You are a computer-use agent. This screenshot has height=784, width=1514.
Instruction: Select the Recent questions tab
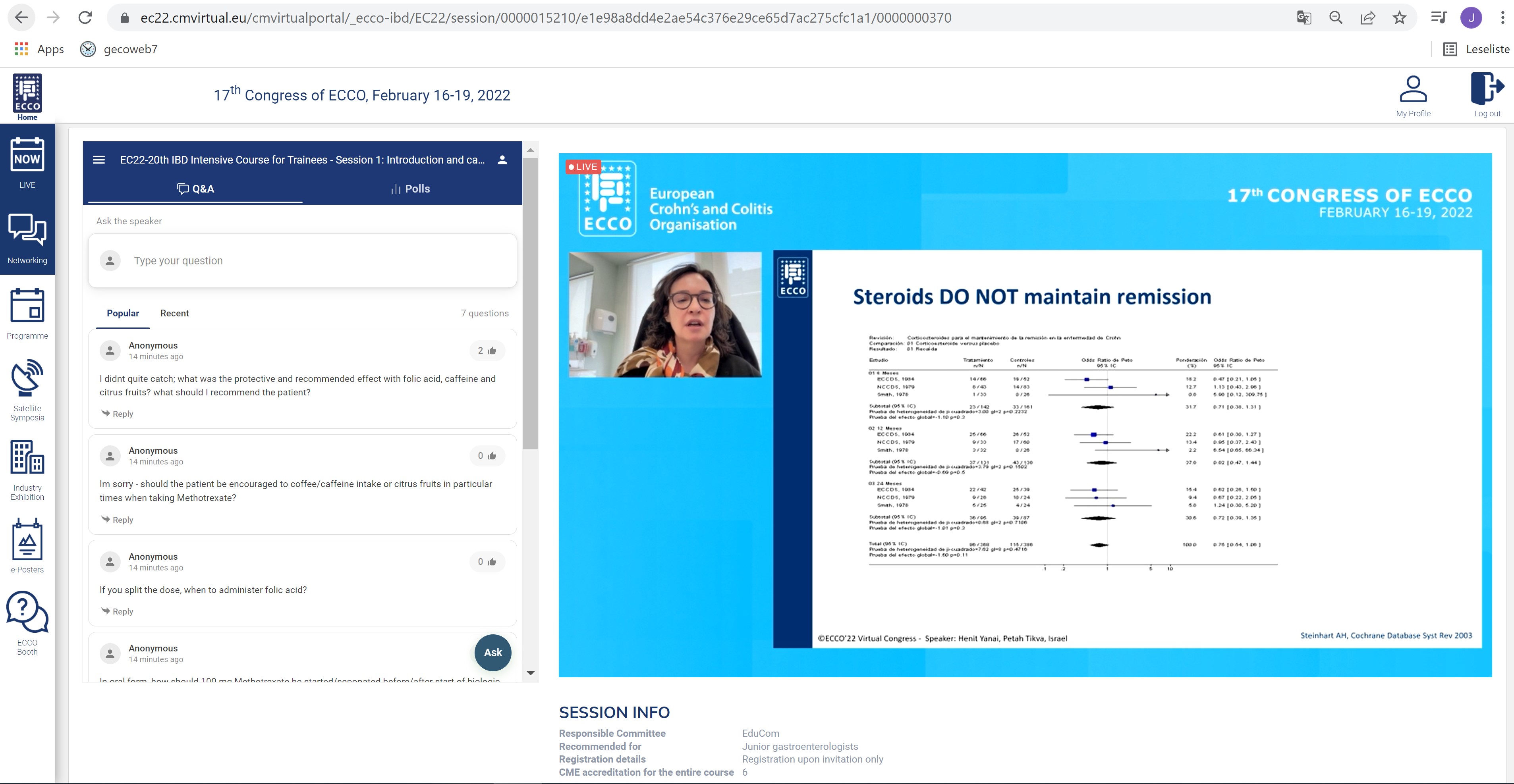tap(175, 313)
